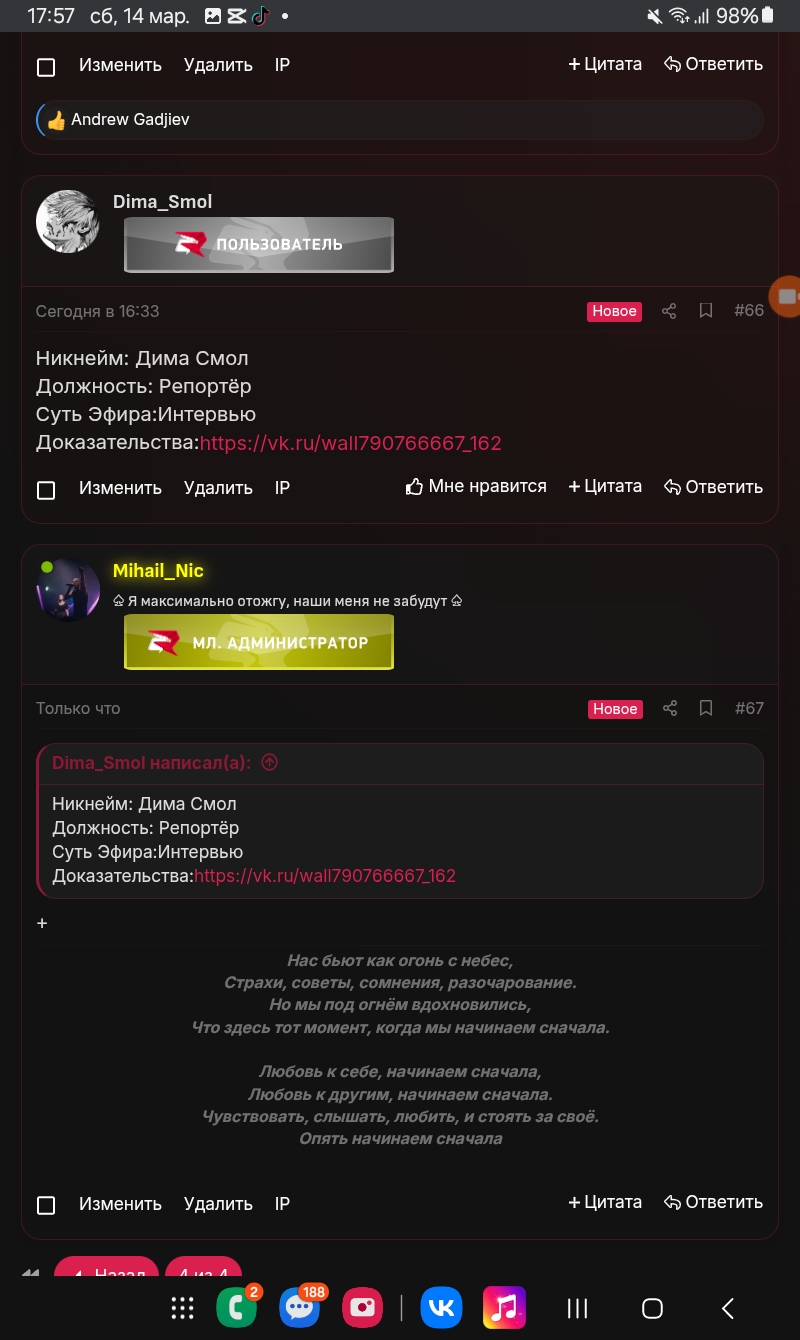Go to first page double-arrow
This screenshot has height=1340, width=800.
point(30,1273)
